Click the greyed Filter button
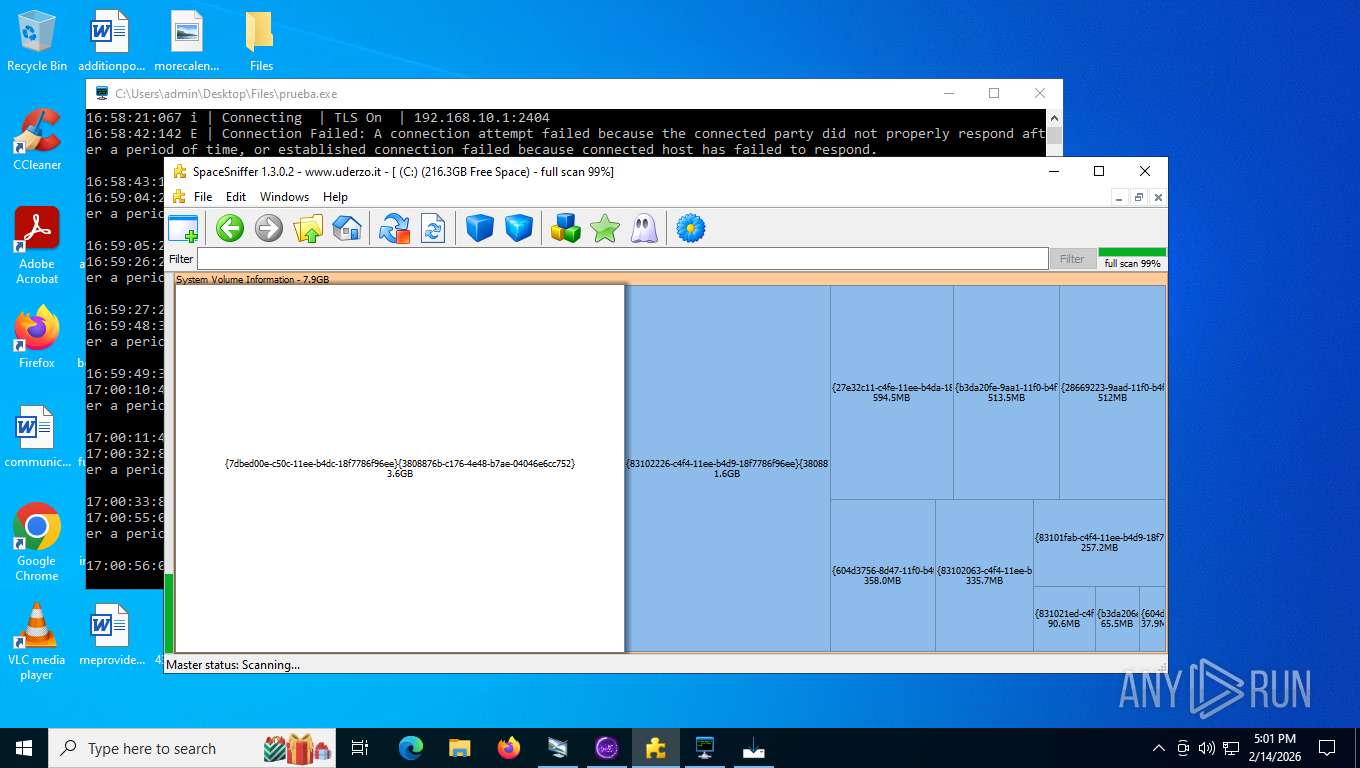Image resolution: width=1360 pixels, height=768 pixels. [x=1072, y=259]
